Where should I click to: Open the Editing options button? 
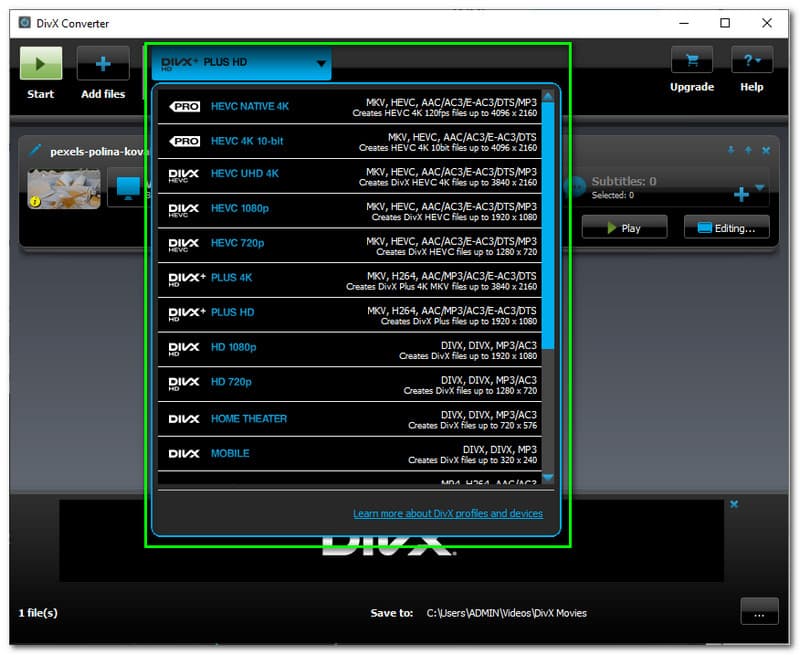pyautogui.click(x=727, y=228)
